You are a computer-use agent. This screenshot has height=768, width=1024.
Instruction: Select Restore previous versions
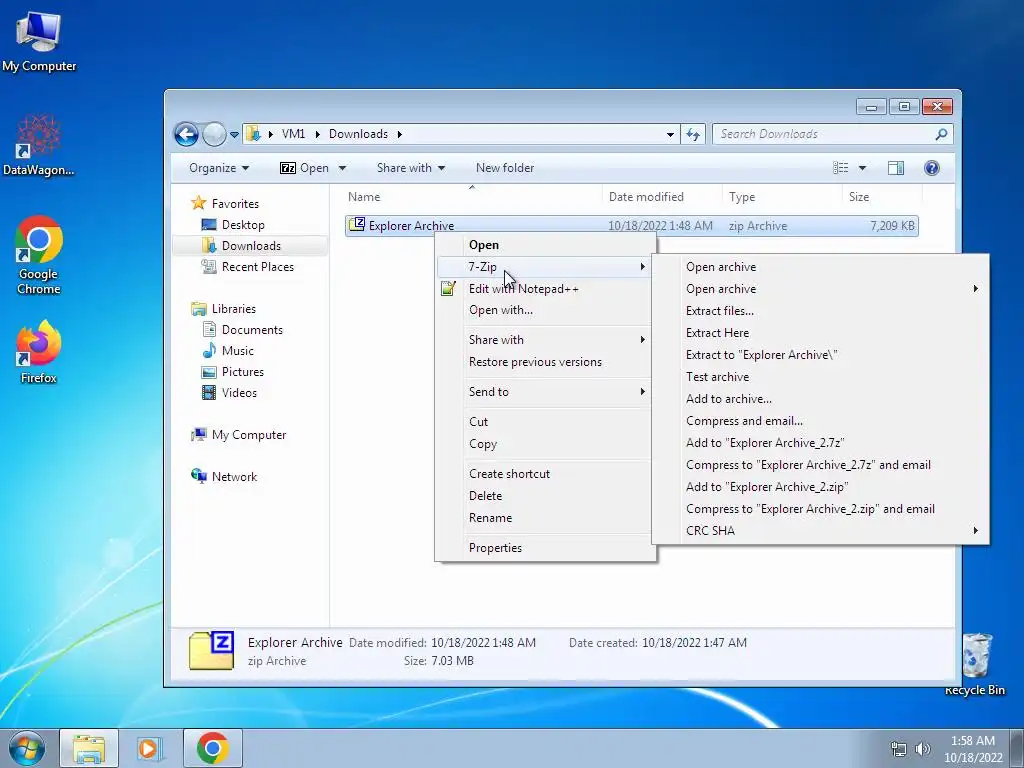pyautogui.click(x=545, y=362)
